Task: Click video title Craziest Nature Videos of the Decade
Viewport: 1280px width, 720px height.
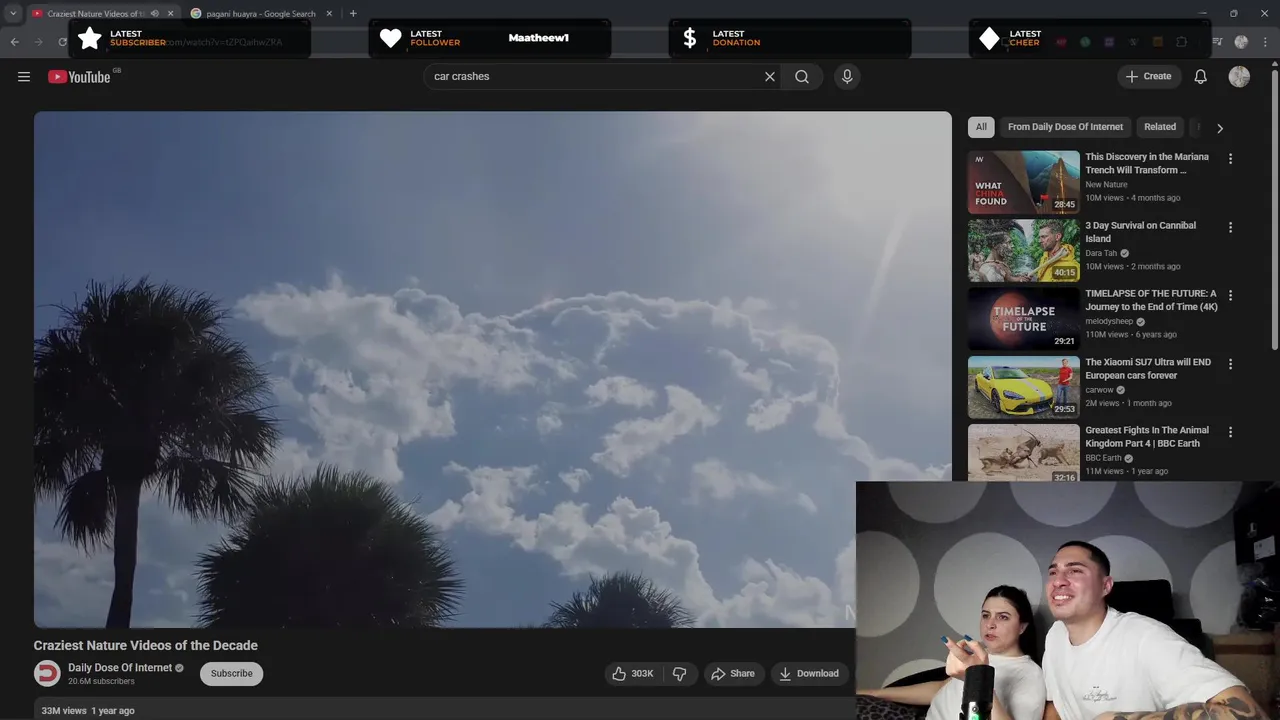Action: 146,646
